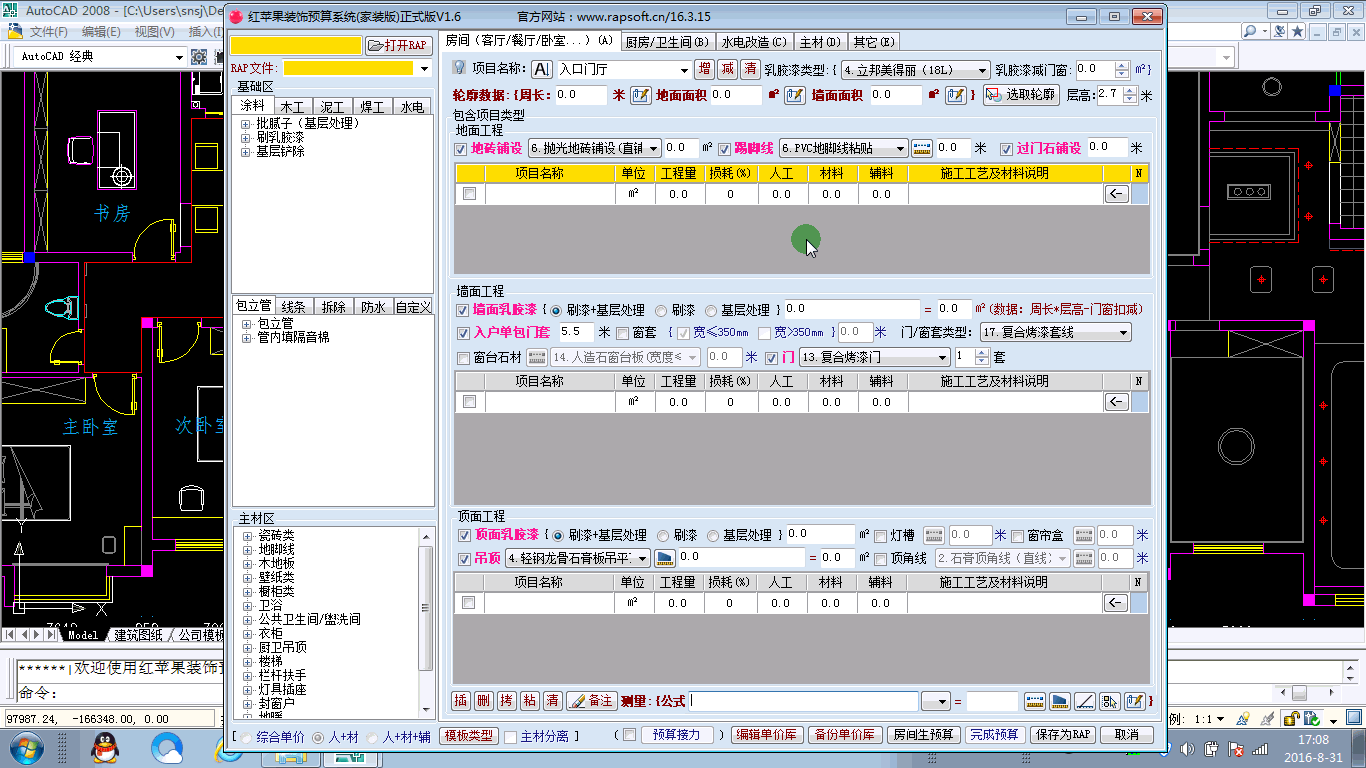The height and width of the screenshot is (768, 1366).
Task: Click the line measure icon in bottom toolbar
Action: [x=1084, y=701]
